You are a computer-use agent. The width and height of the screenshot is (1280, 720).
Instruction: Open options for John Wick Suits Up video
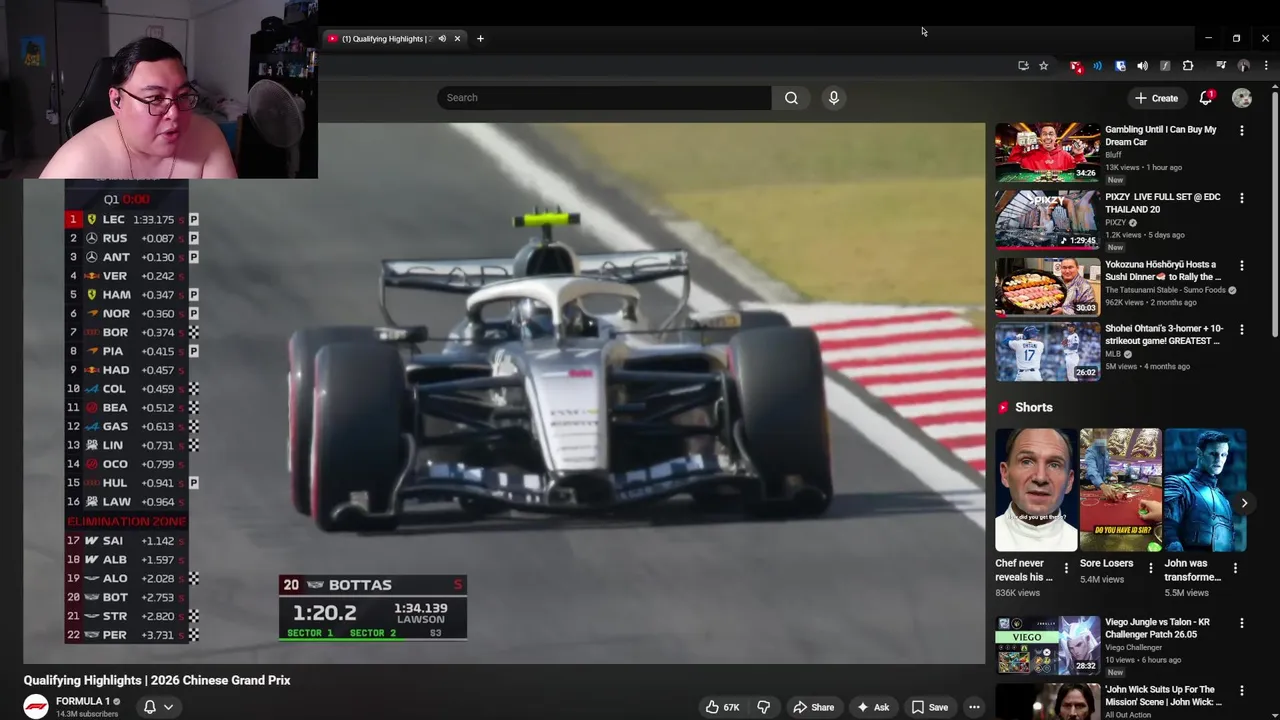point(1242,690)
